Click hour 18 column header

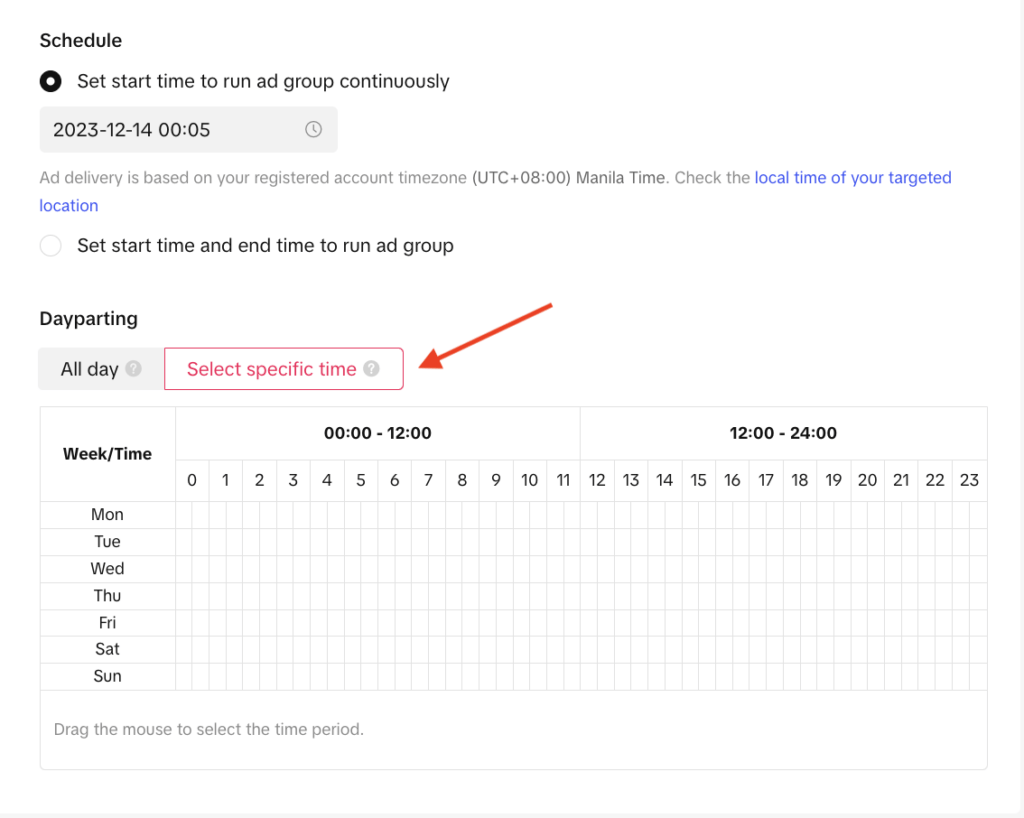point(800,480)
